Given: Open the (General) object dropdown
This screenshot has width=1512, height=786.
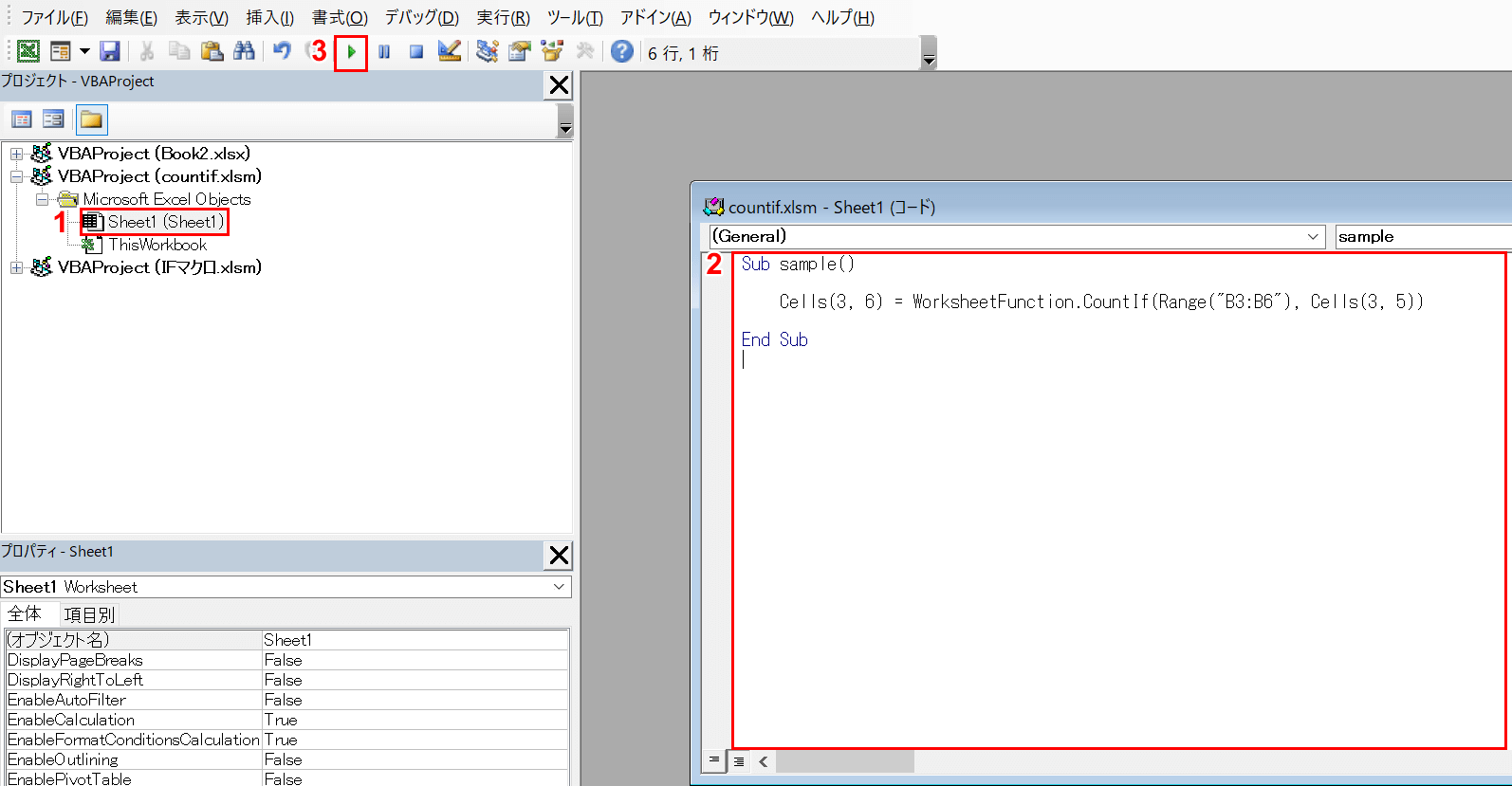Looking at the screenshot, I should tap(1313, 237).
